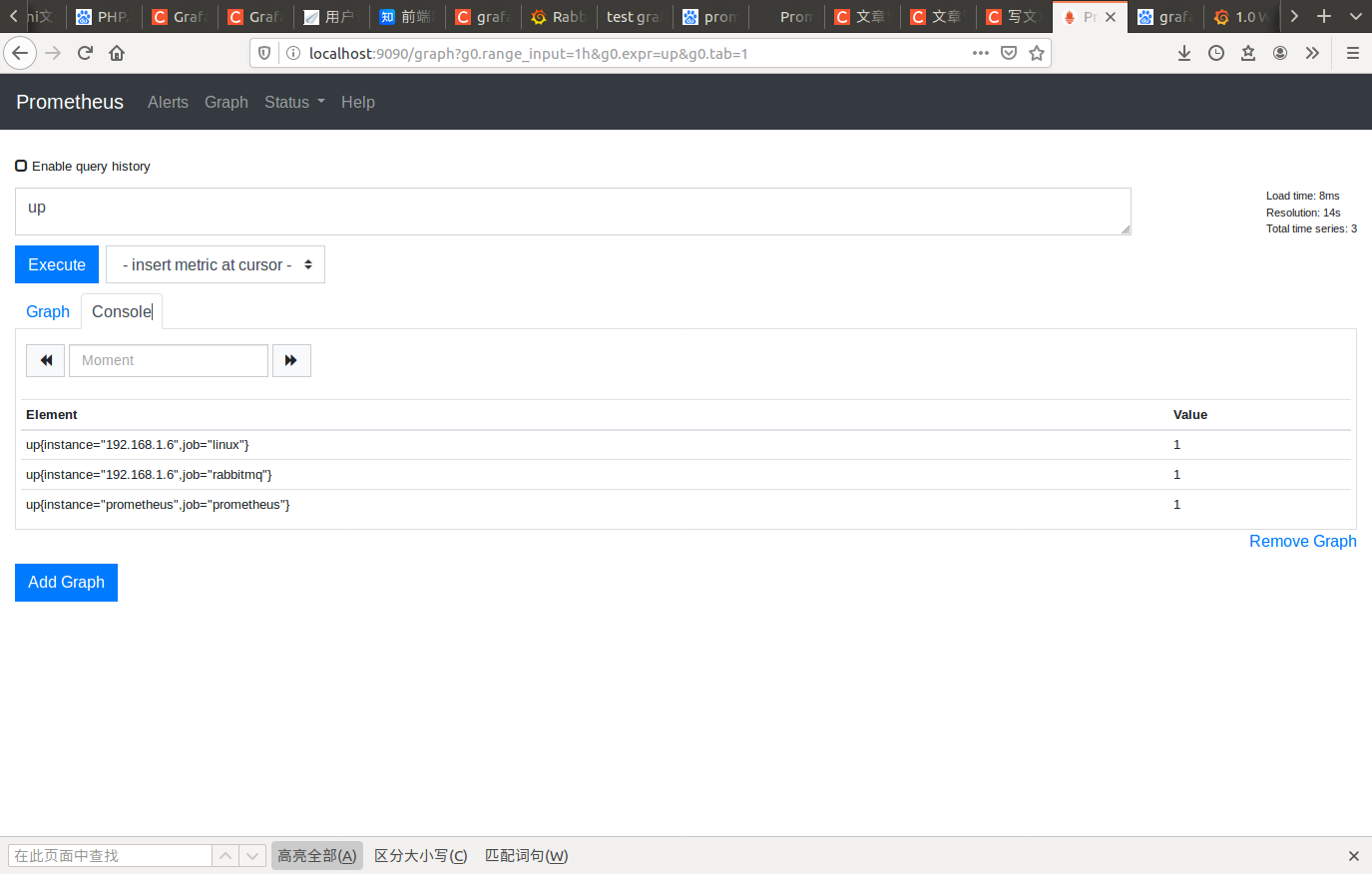Toggle '区分大小写' match case option
This screenshot has height=874, width=1372.
[x=420, y=855]
